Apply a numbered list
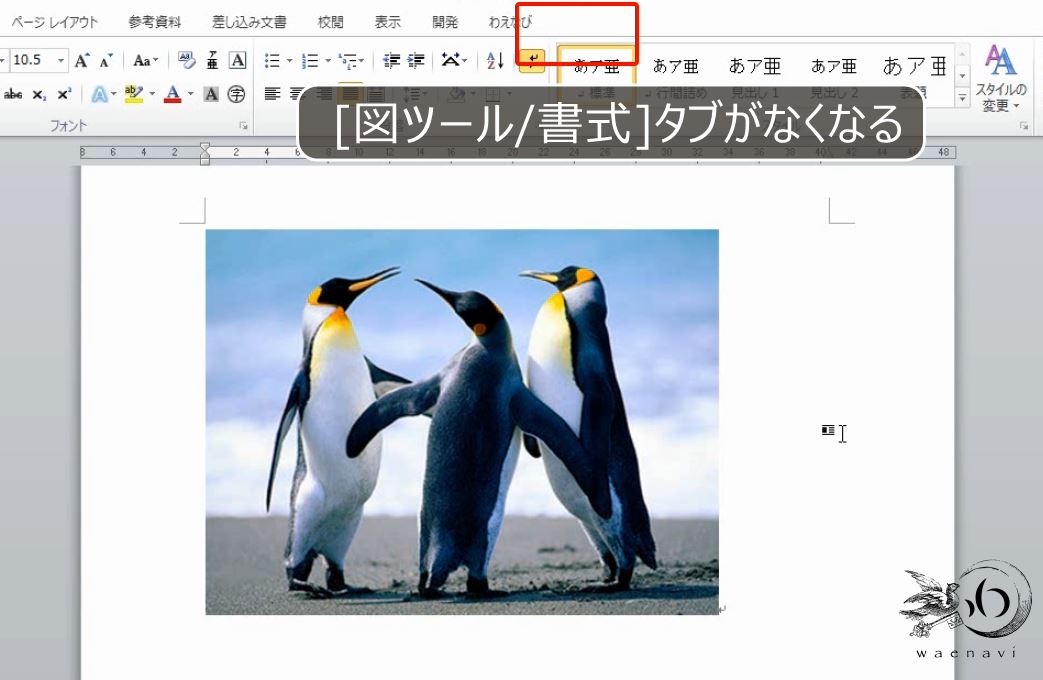 coord(310,61)
